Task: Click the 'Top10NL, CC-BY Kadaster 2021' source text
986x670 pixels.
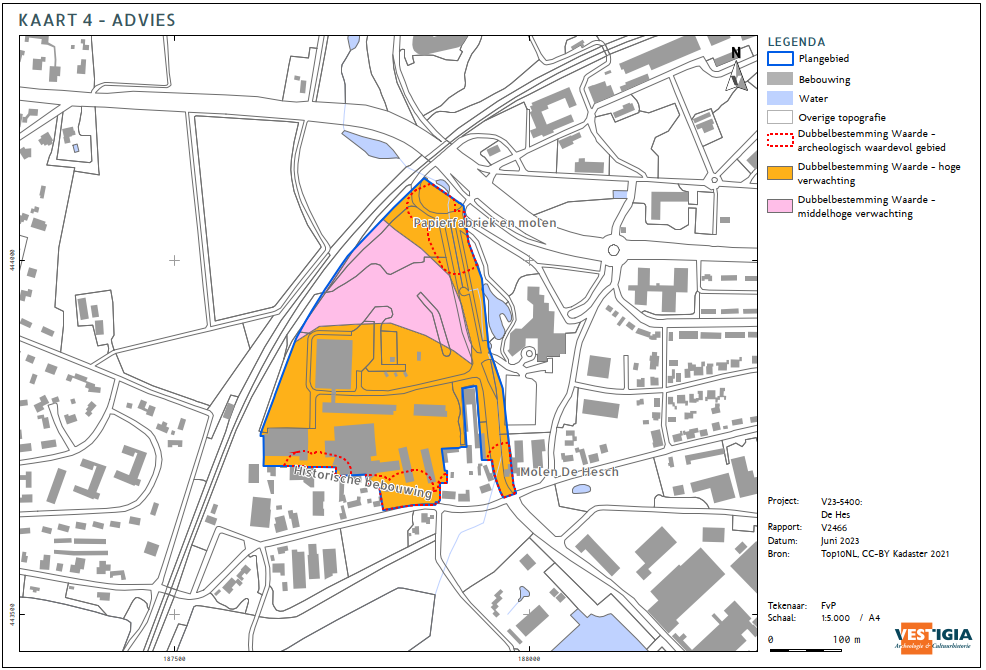Action: click(884, 553)
